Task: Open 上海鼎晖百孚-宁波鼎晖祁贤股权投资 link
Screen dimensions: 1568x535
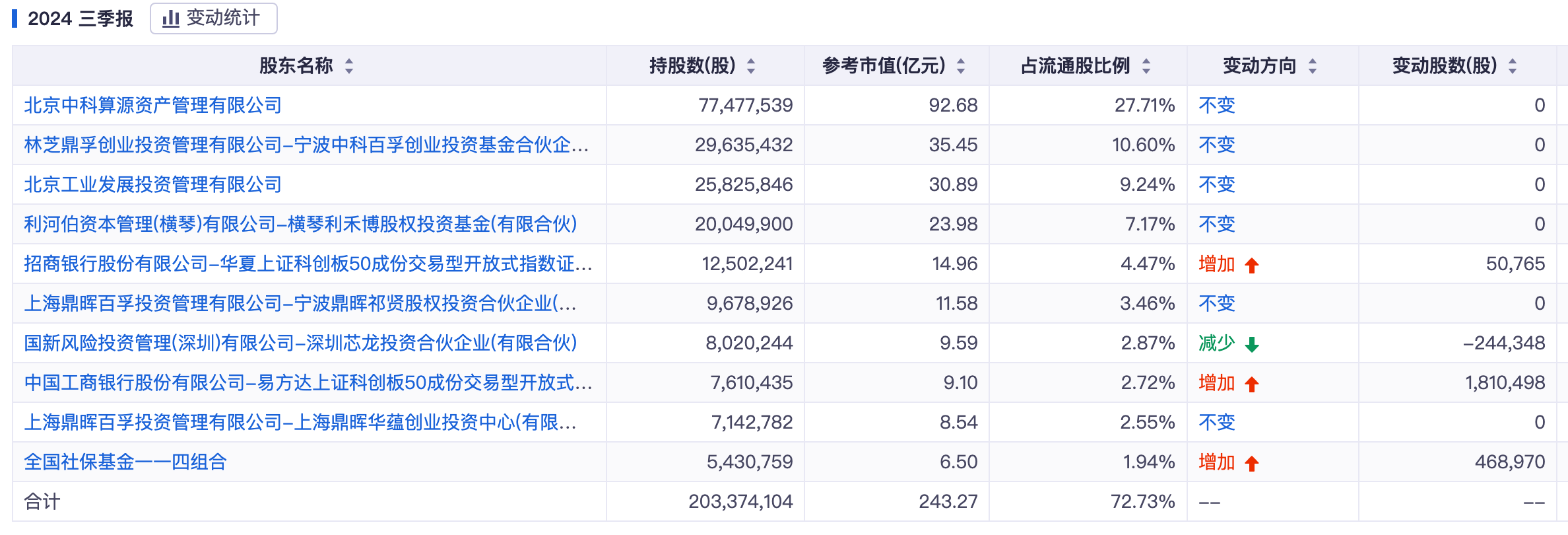Action: [x=301, y=303]
